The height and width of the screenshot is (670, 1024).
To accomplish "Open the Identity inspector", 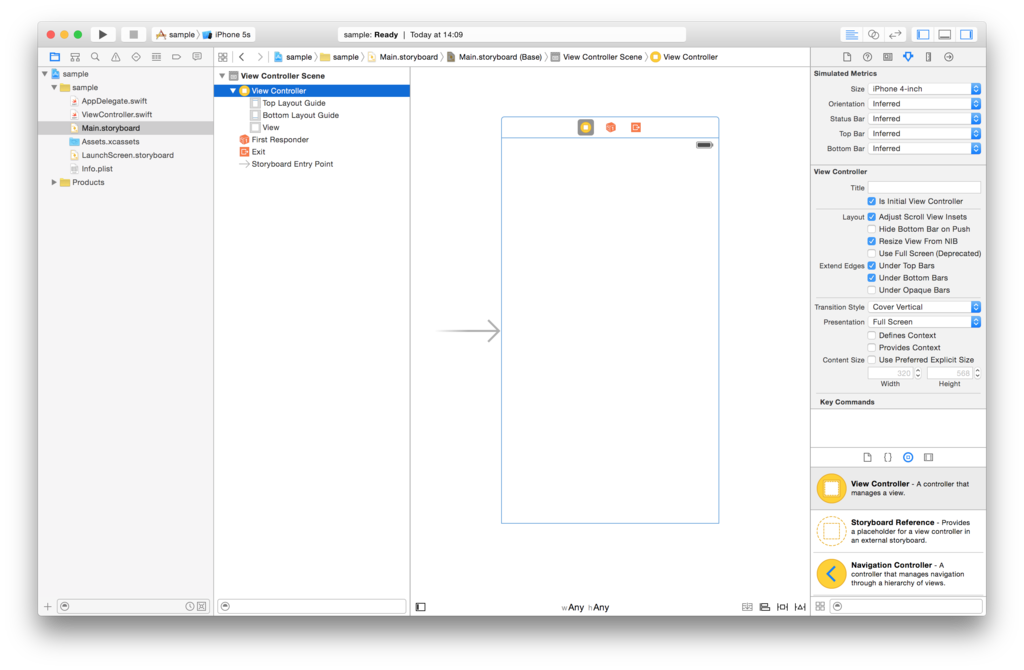I will coord(888,57).
